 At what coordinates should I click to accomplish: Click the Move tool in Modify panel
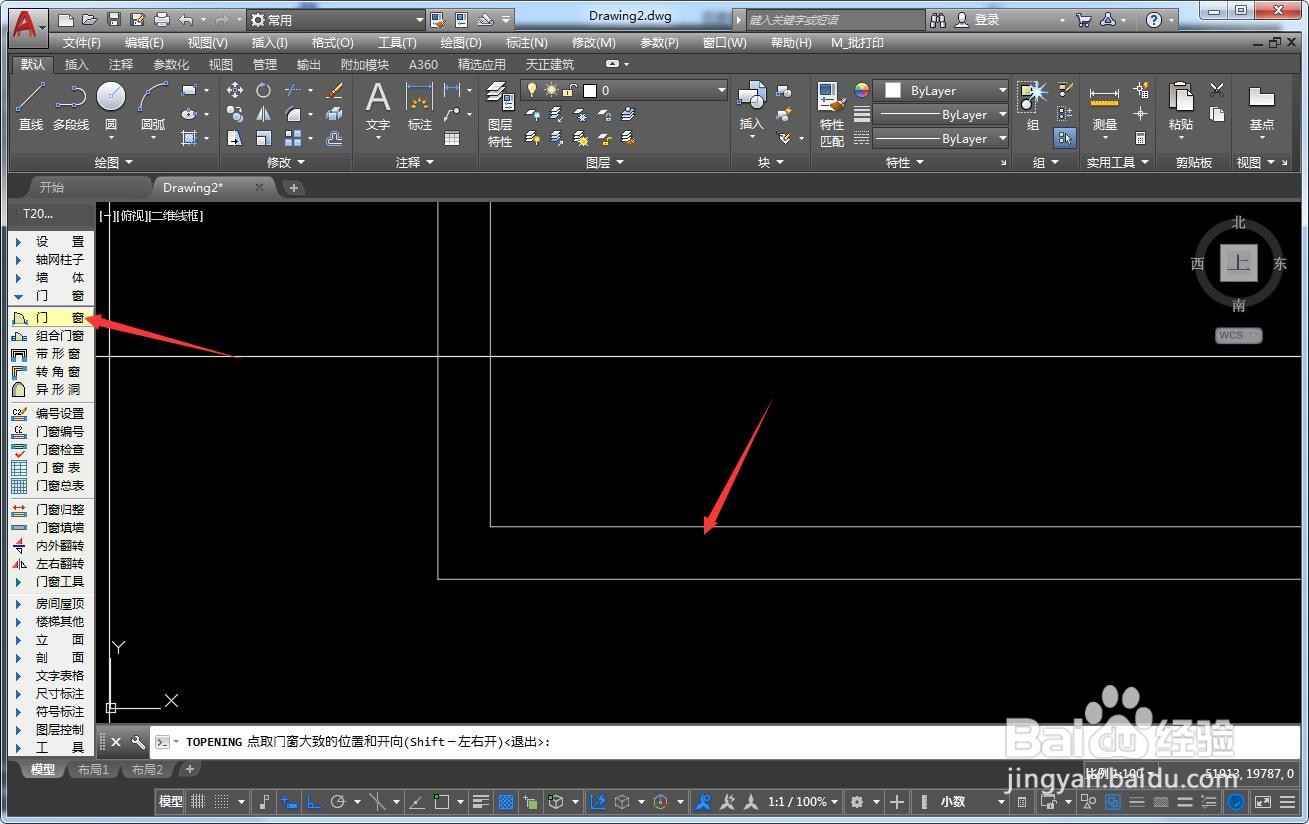pyautogui.click(x=235, y=90)
